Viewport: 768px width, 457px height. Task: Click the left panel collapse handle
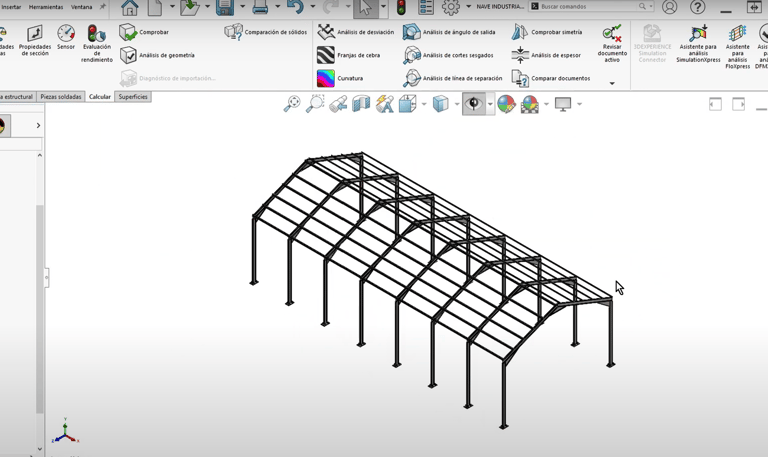click(x=47, y=278)
